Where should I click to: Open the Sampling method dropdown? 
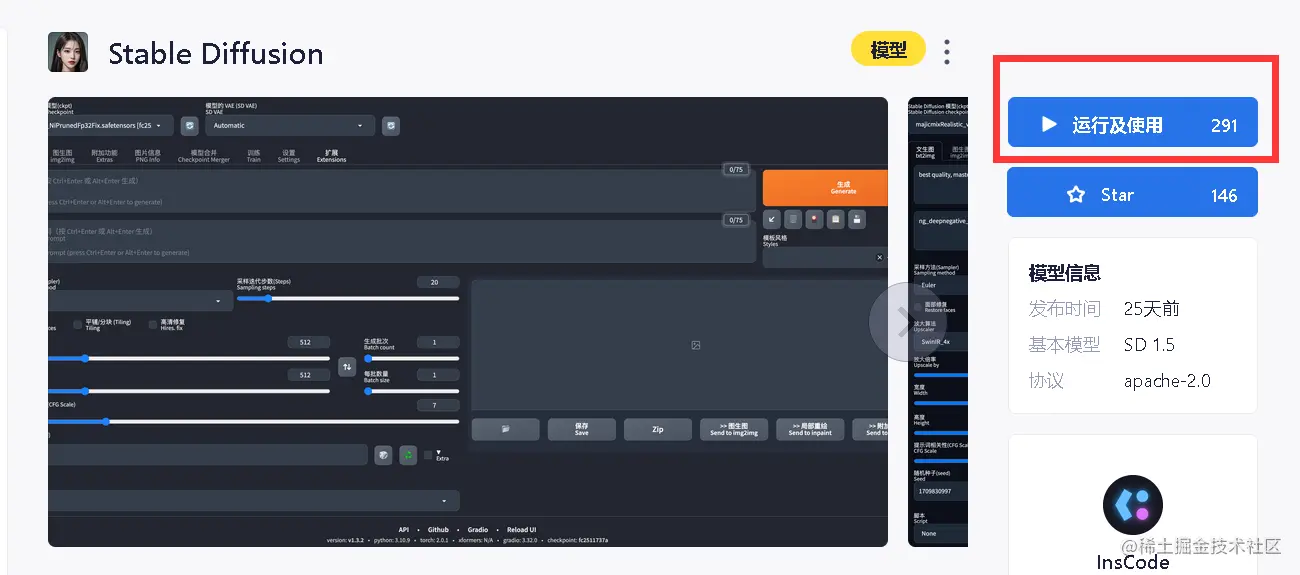140,300
